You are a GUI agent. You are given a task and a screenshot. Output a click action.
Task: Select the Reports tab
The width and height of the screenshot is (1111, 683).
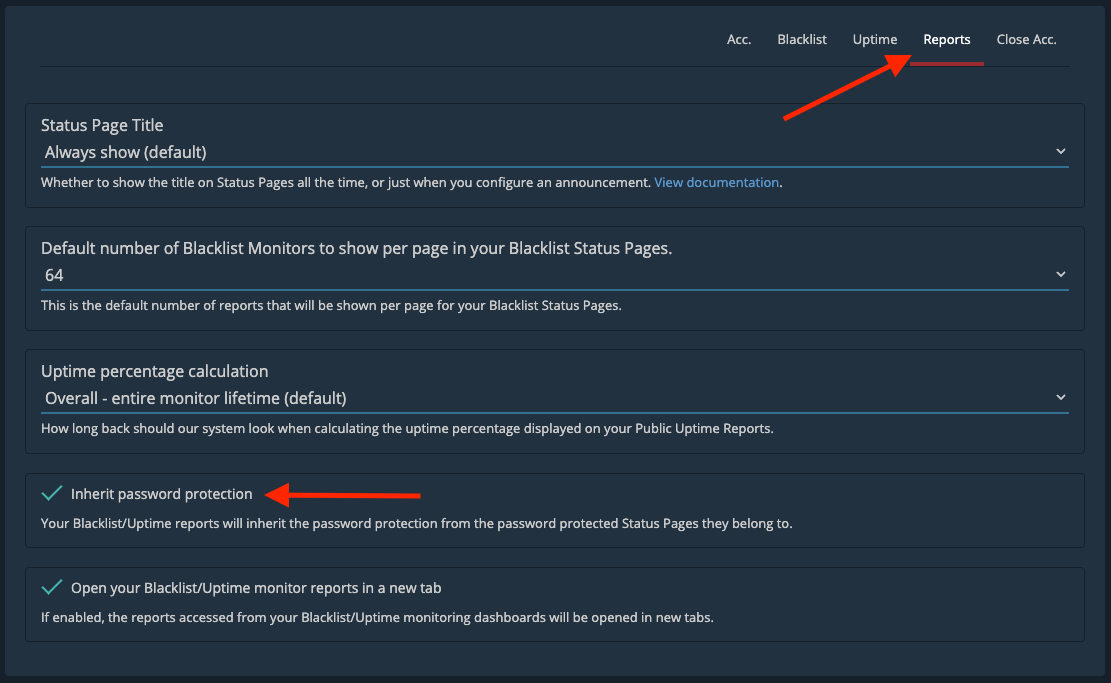947,40
